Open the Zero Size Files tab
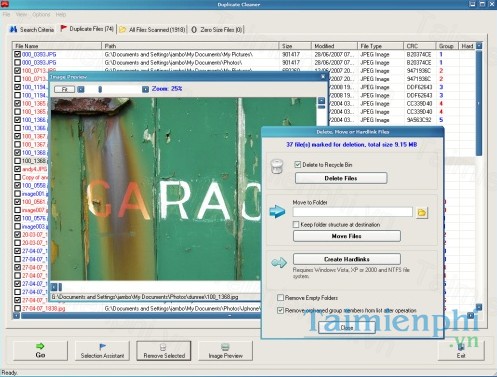This screenshot has height=377, width=497. [x=217, y=29]
